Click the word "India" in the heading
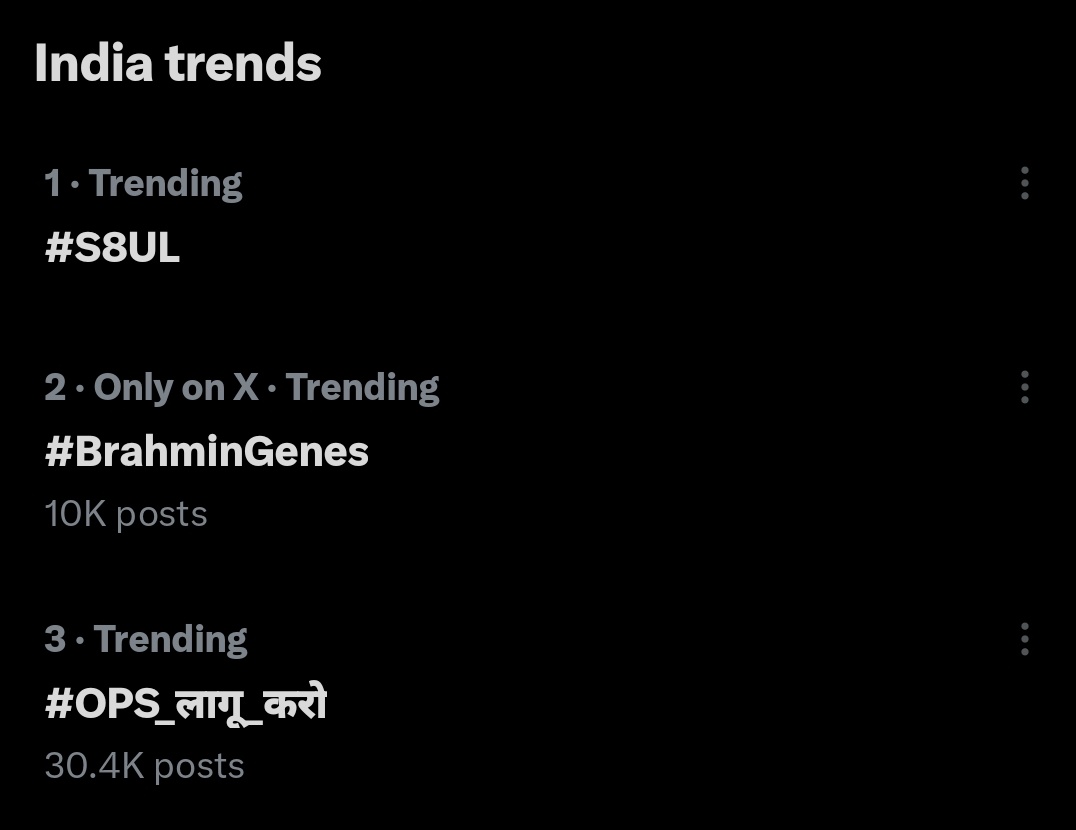Viewport: 1076px width, 830px height. pyautogui.click(x=93, y=64)
